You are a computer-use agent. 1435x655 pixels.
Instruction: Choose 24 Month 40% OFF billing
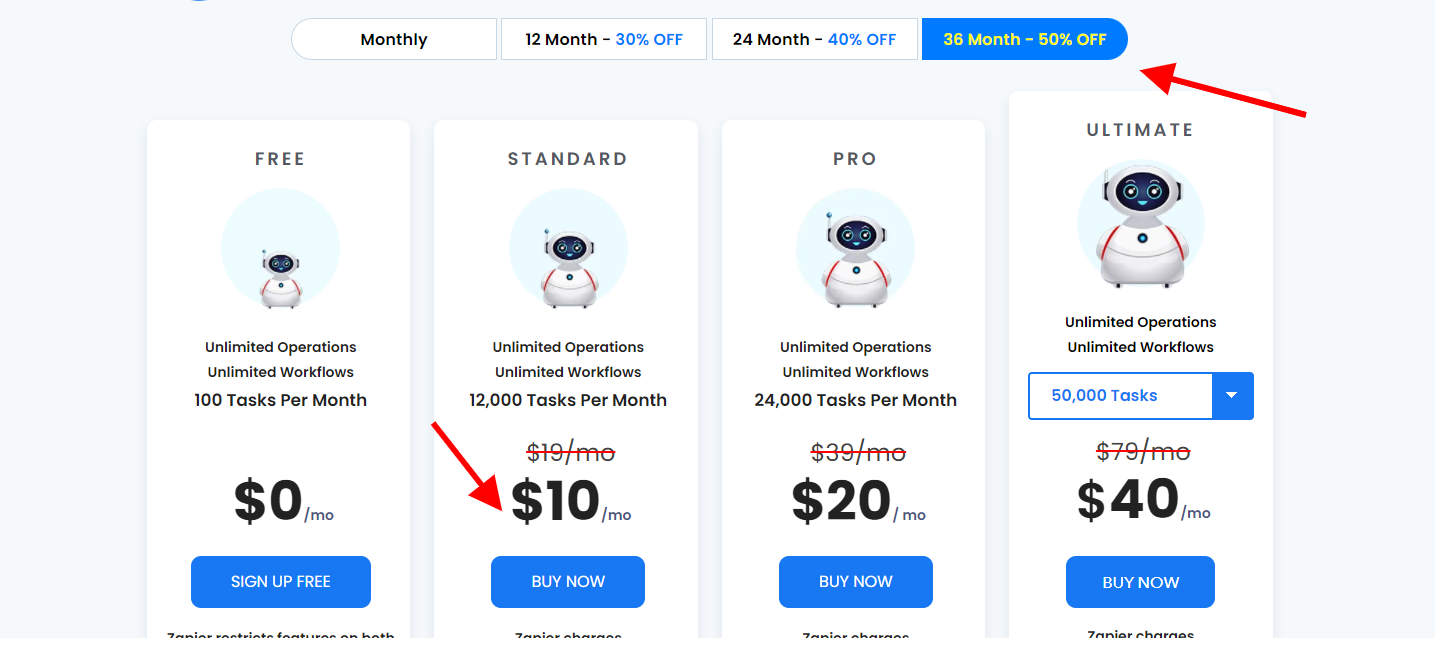pos(814,39)
